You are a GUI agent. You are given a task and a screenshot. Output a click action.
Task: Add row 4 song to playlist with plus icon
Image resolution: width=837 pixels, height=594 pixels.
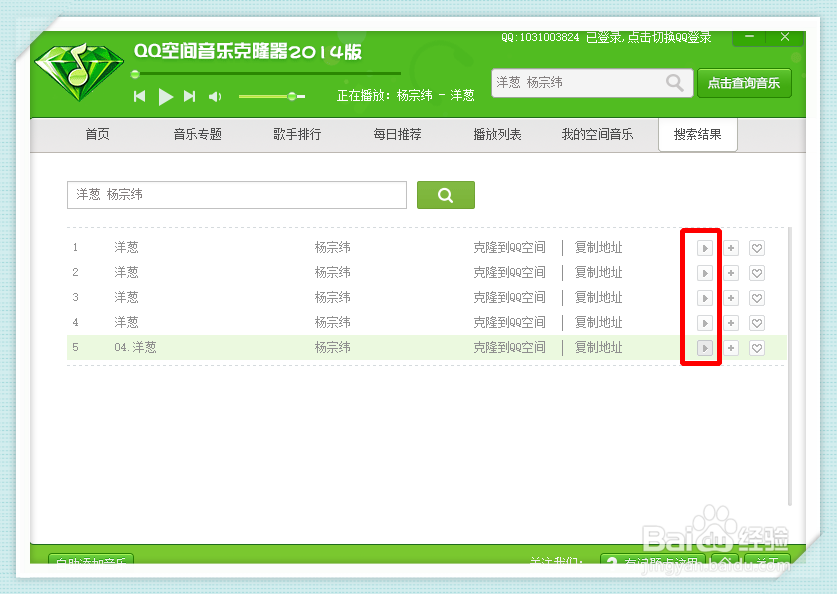coord(731,323)
